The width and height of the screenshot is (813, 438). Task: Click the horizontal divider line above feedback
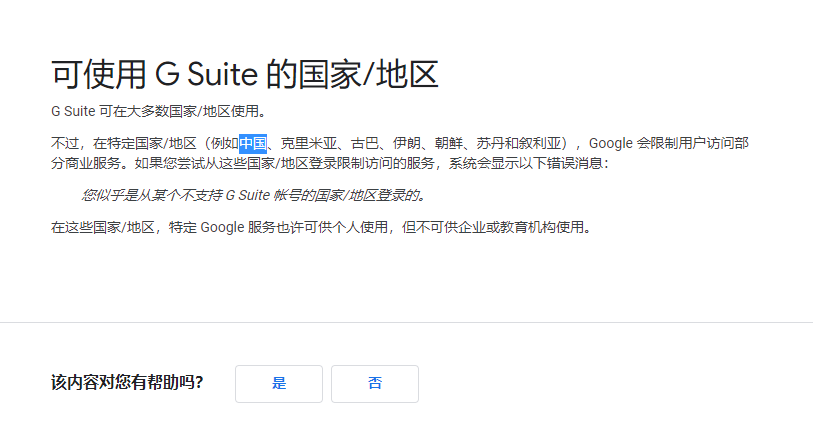click(x=406, y=323)
